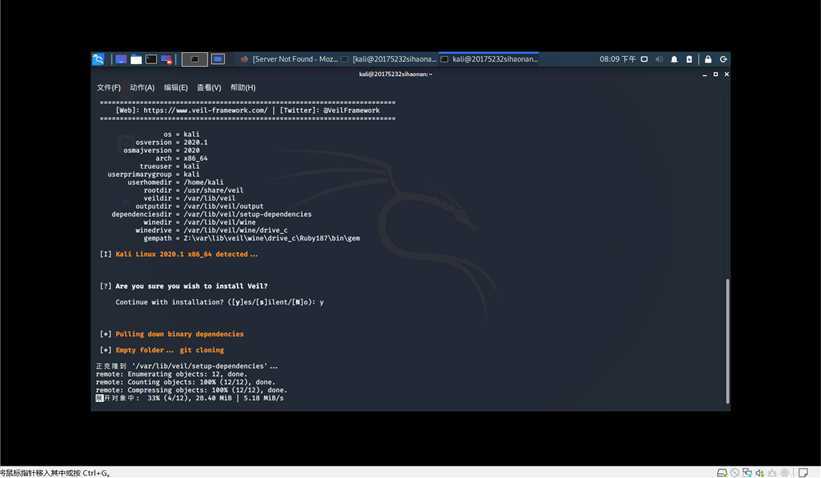Click the show desktop panel icon
Image resolution: width=821 pixels, height=478 pixels.
121,59
